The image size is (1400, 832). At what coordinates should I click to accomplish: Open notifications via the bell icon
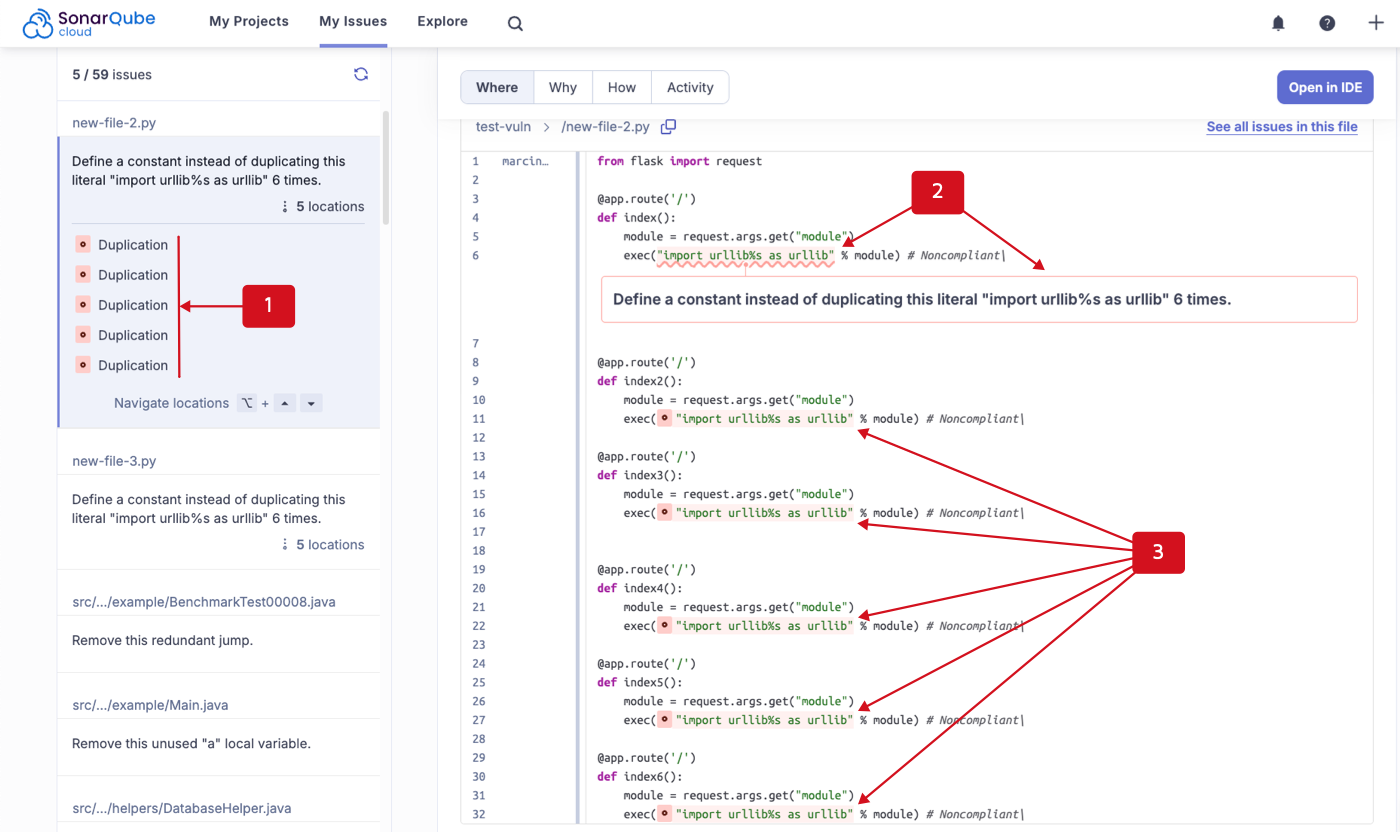coord(1278,22)
